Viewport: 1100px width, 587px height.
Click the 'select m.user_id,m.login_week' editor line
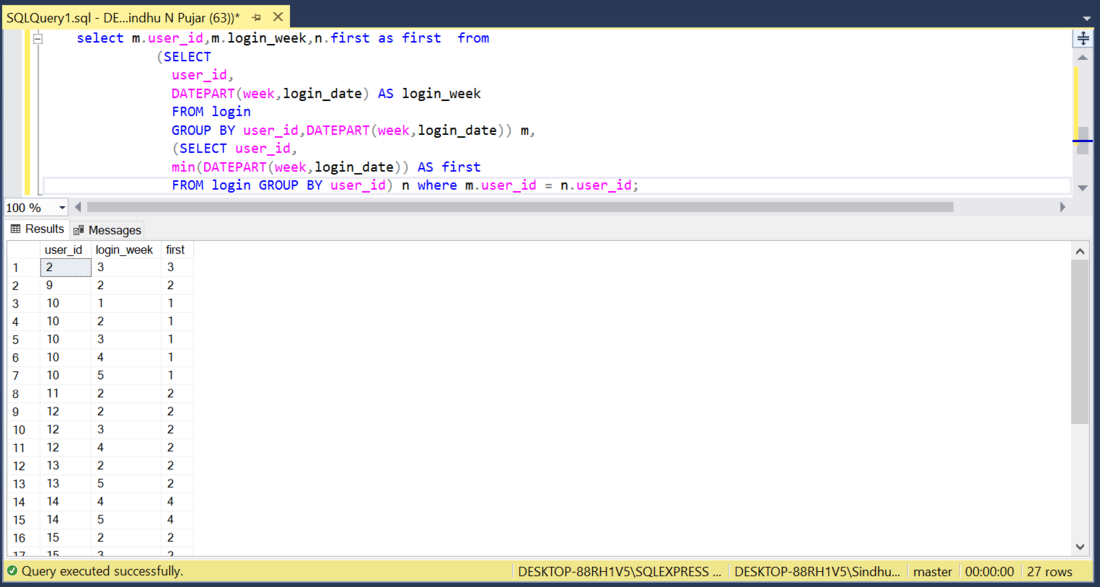pyautogui.click(x=283, y=39)
